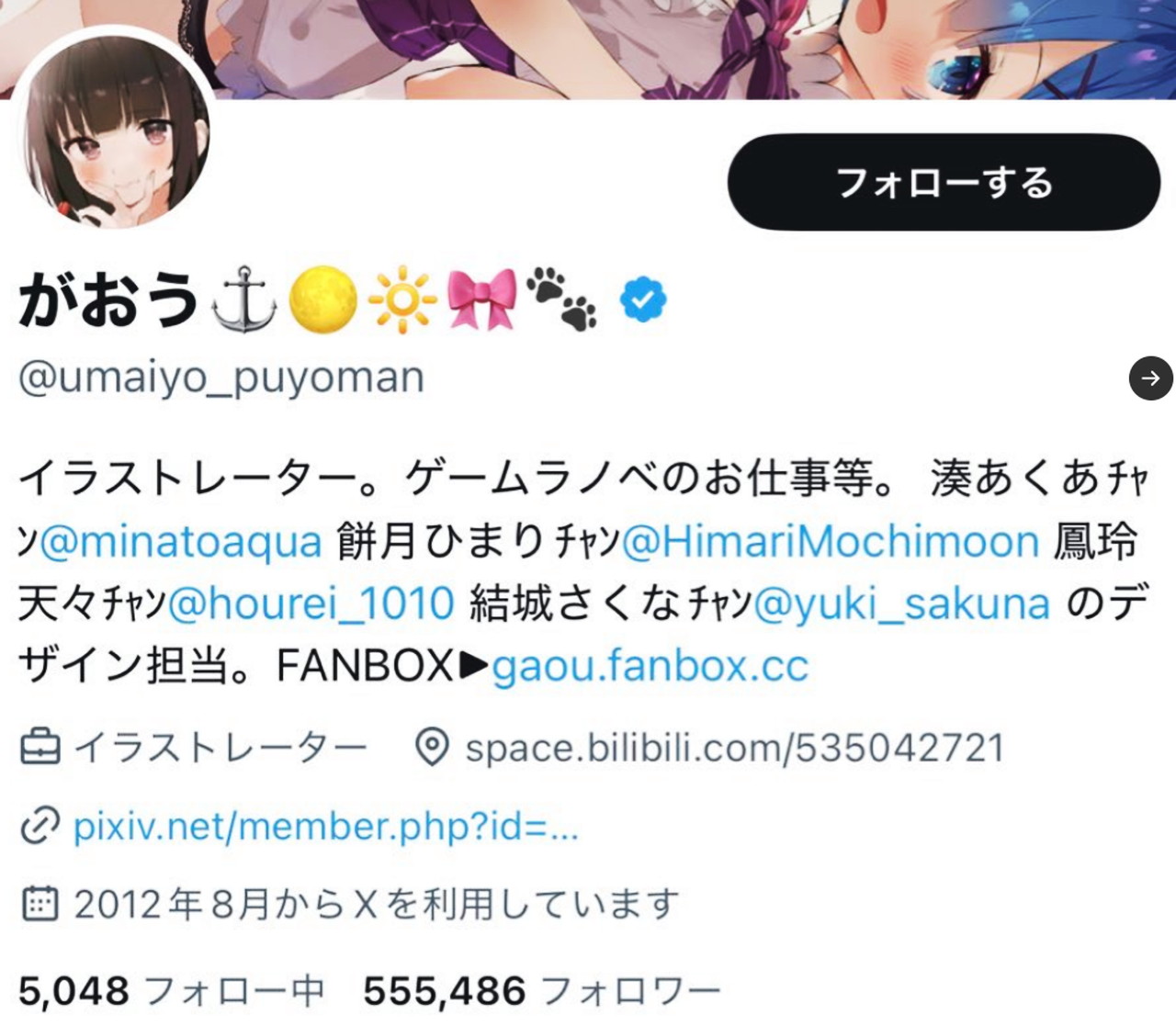Screen dimensions: 1176x1026
Task: Click the がおう display name
Action: 109,299
